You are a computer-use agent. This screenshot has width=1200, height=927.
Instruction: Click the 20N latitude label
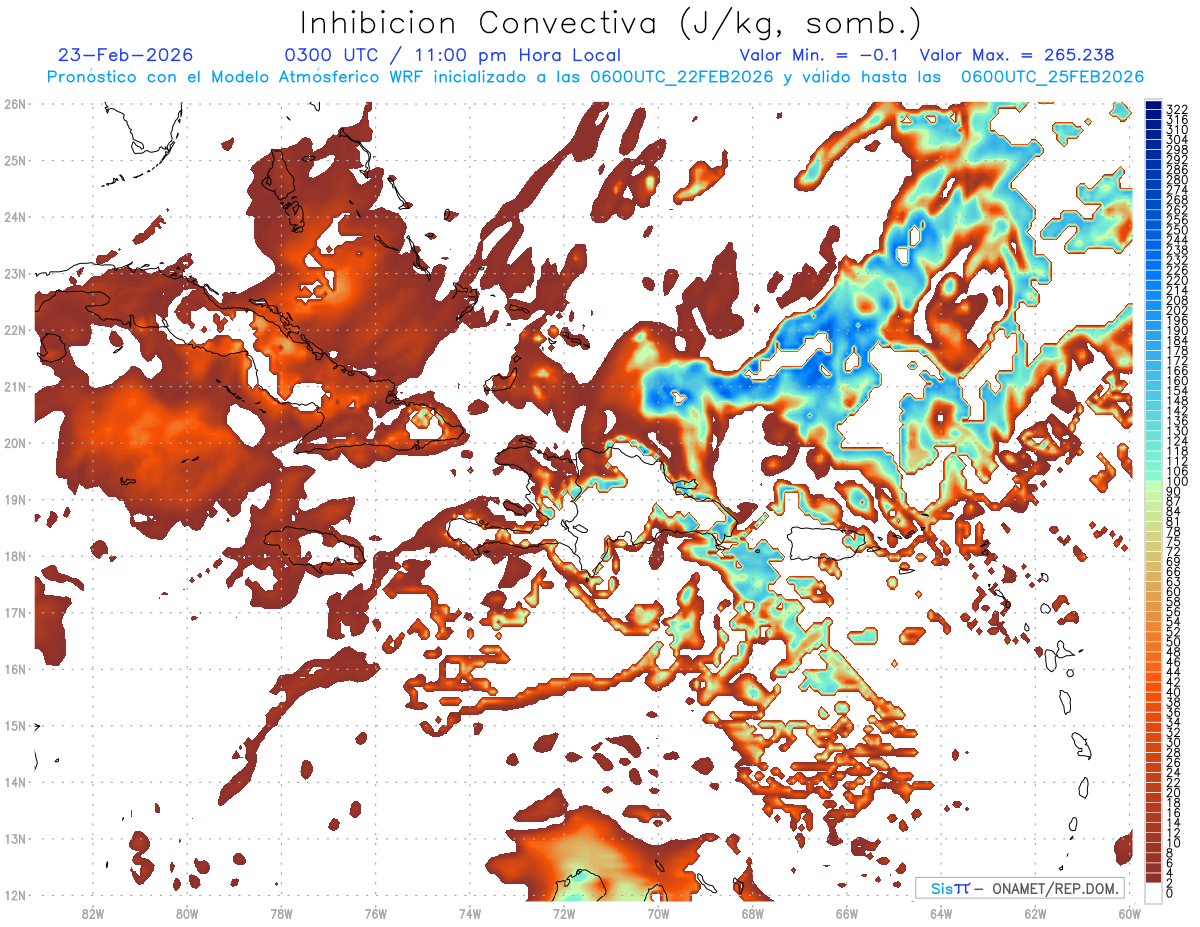pyautogui.click(x=14, y=443)
